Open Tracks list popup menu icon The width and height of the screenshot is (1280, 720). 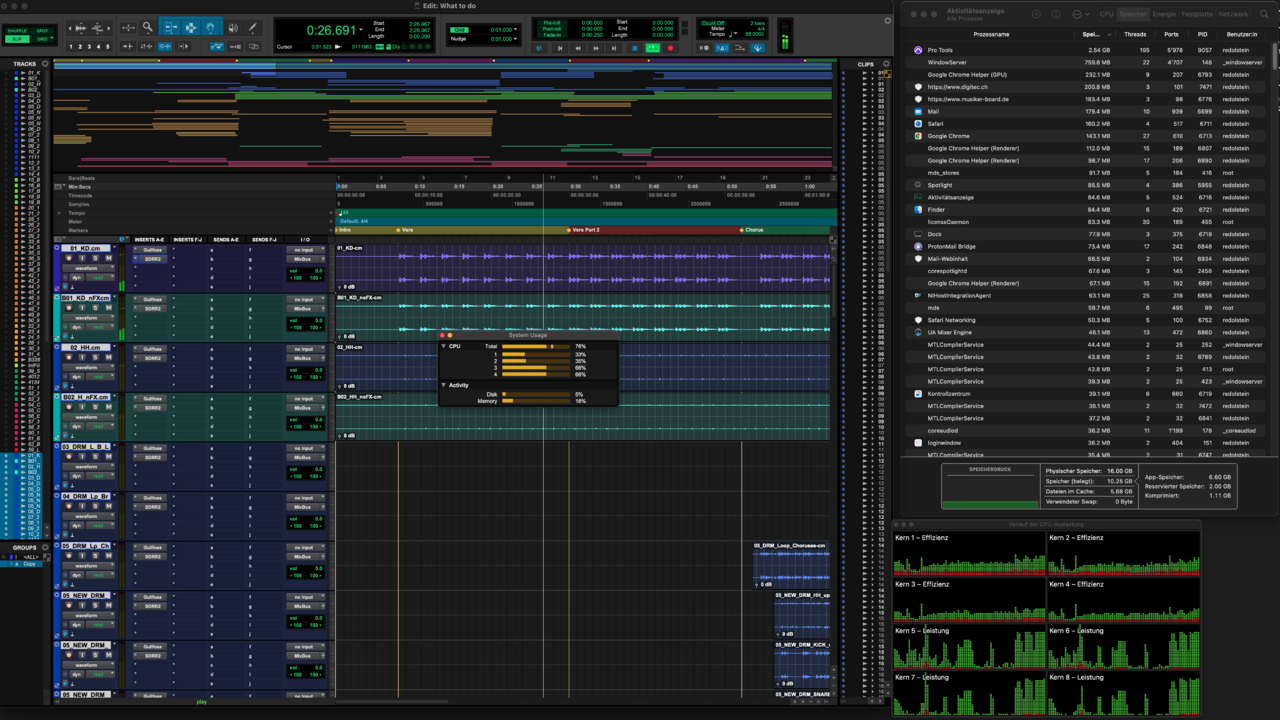coord(45,64)
